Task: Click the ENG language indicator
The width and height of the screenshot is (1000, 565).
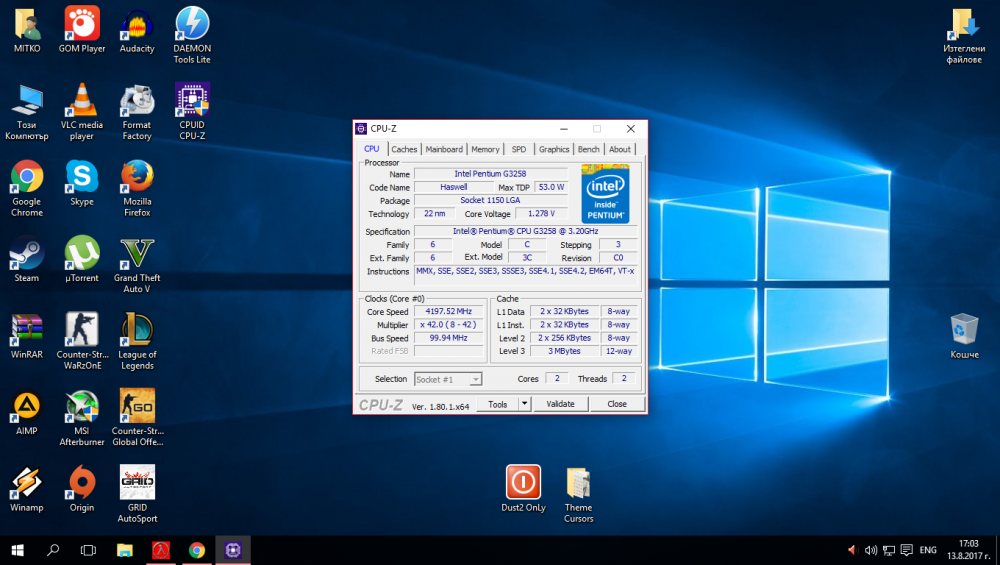Action: point(928,550)
